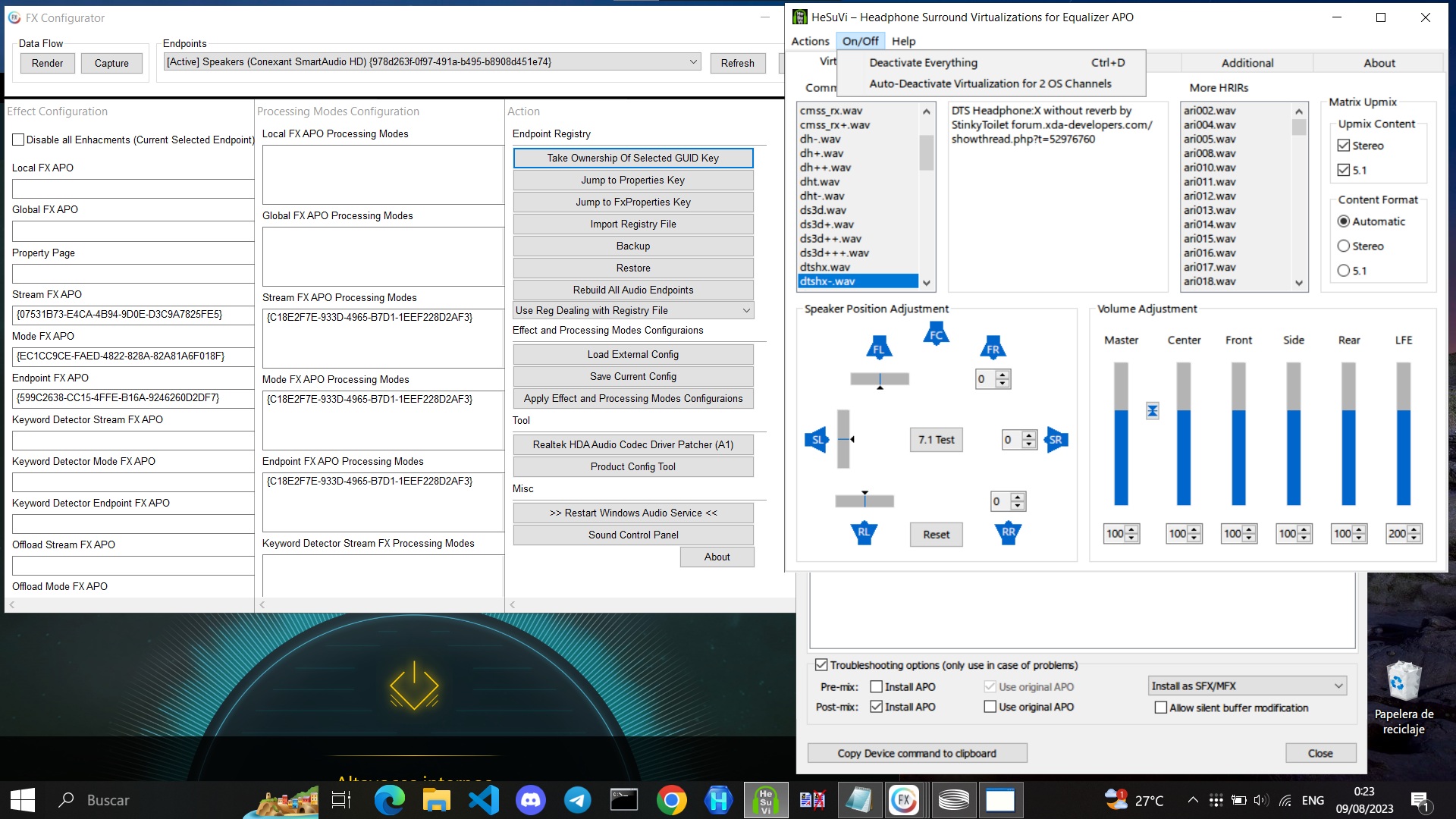Check Pre-mix Install APO
This screenshot has height=819, width=1456.
(x=877, y=687)
